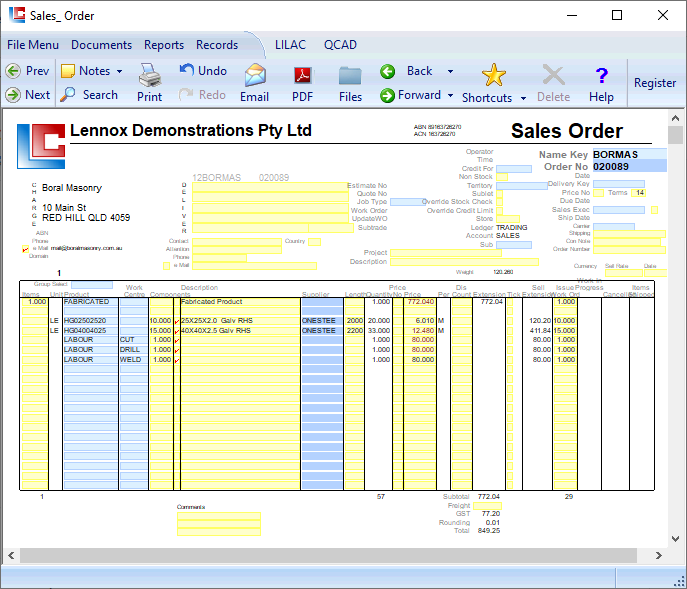Toggle the e-Mail checkbox under Boral Masonry
The image size is (687, 589).
[25, 249]
